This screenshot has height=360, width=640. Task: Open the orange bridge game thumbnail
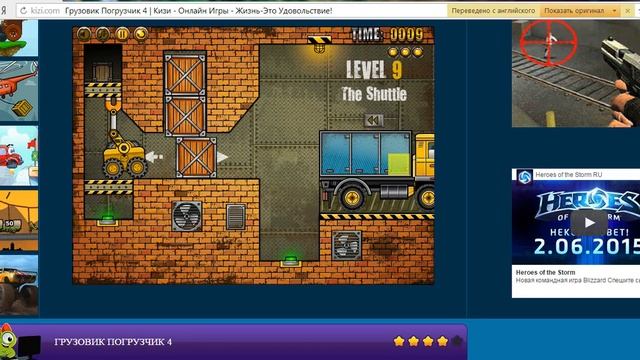(19, 220)
